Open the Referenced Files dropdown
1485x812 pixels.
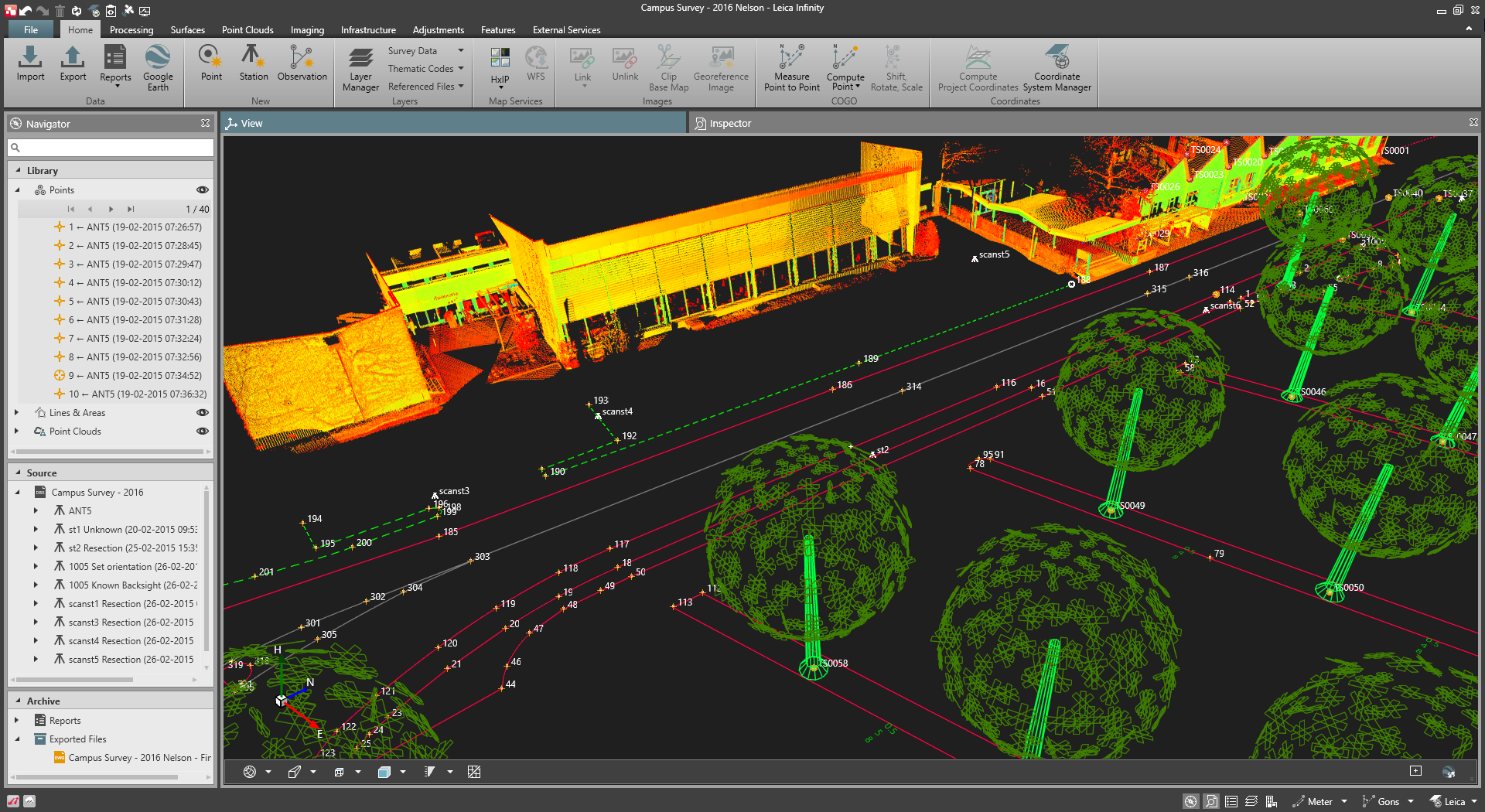tap(425, 87)
